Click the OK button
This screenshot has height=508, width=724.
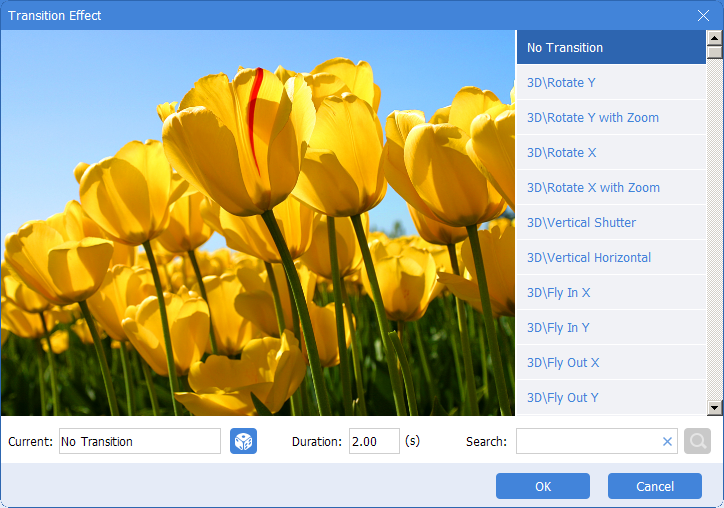(x=543, y=486)
